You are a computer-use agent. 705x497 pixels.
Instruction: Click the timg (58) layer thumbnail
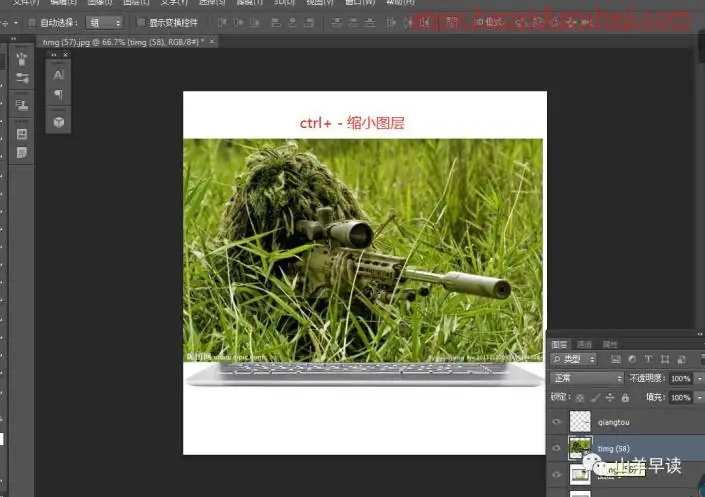coord(580,448)
